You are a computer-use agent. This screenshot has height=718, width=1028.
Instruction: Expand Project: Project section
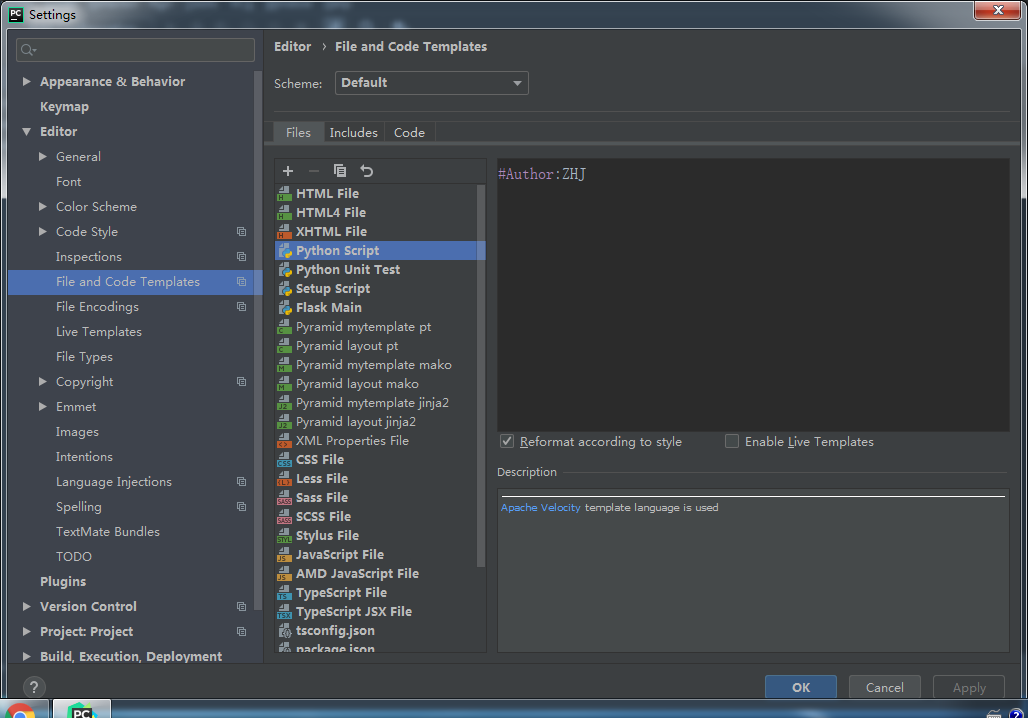tap(26, 631)
